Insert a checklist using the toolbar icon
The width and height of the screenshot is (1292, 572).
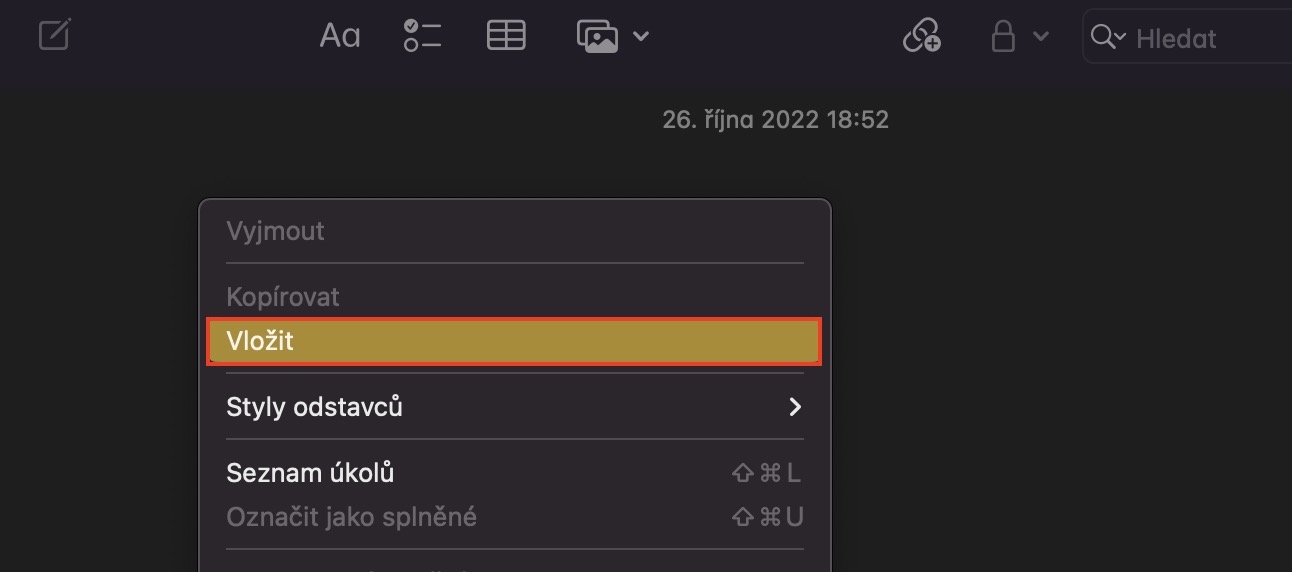tap(422, 36)
